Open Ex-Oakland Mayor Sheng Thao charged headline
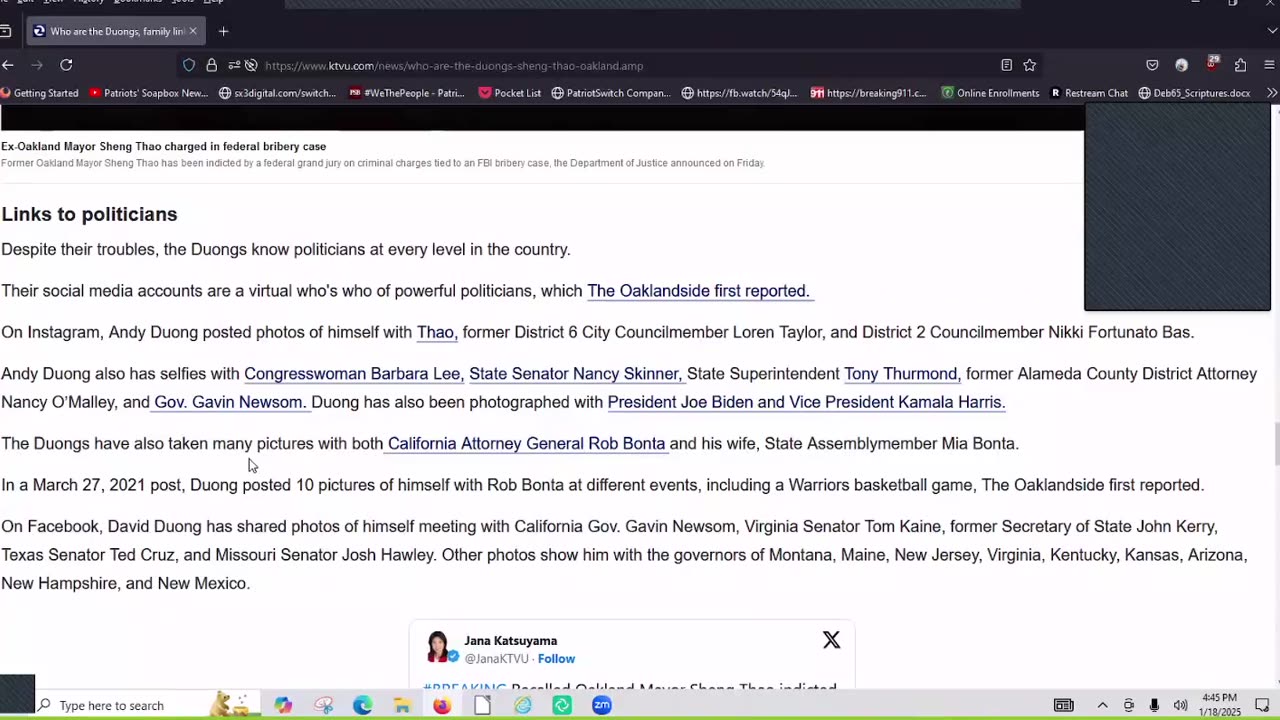 click(x=164, y=147)
